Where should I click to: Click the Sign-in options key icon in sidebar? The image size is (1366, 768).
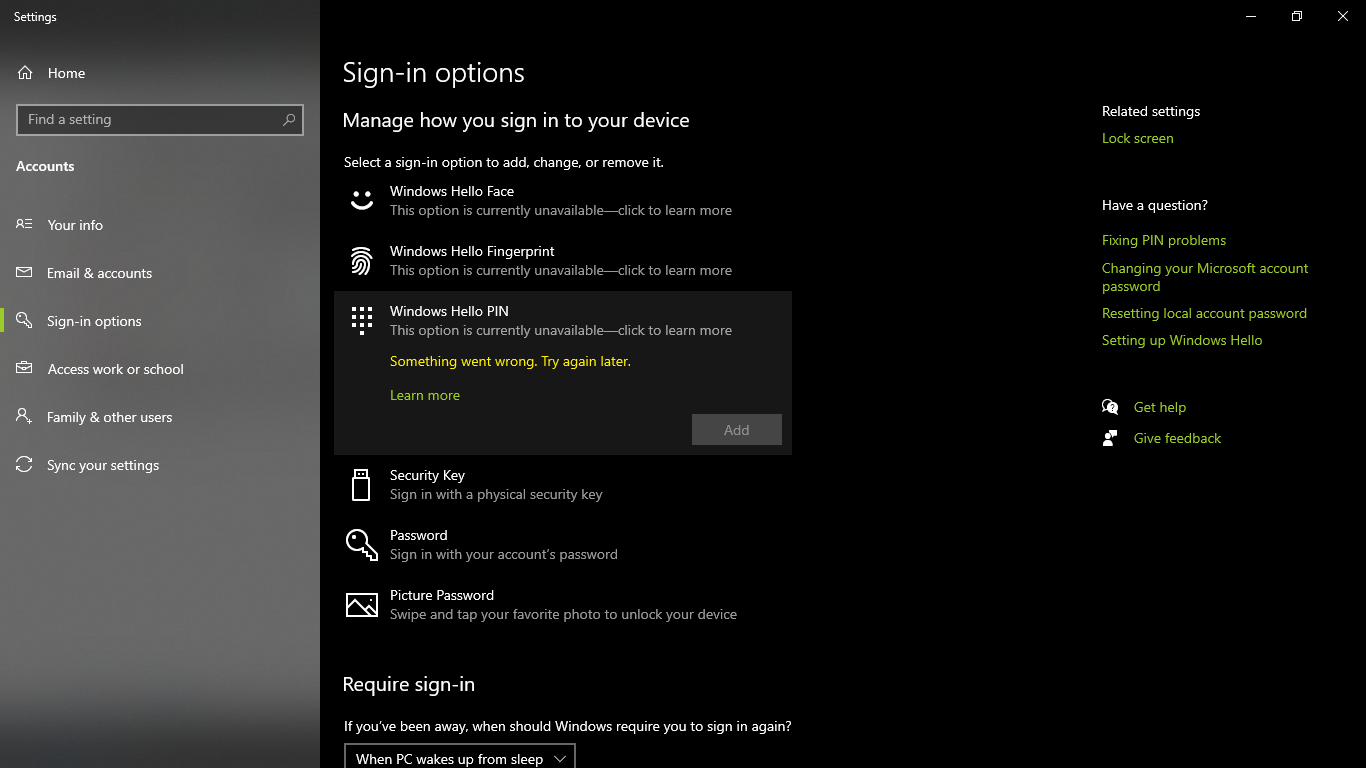(x=24, y=321)
